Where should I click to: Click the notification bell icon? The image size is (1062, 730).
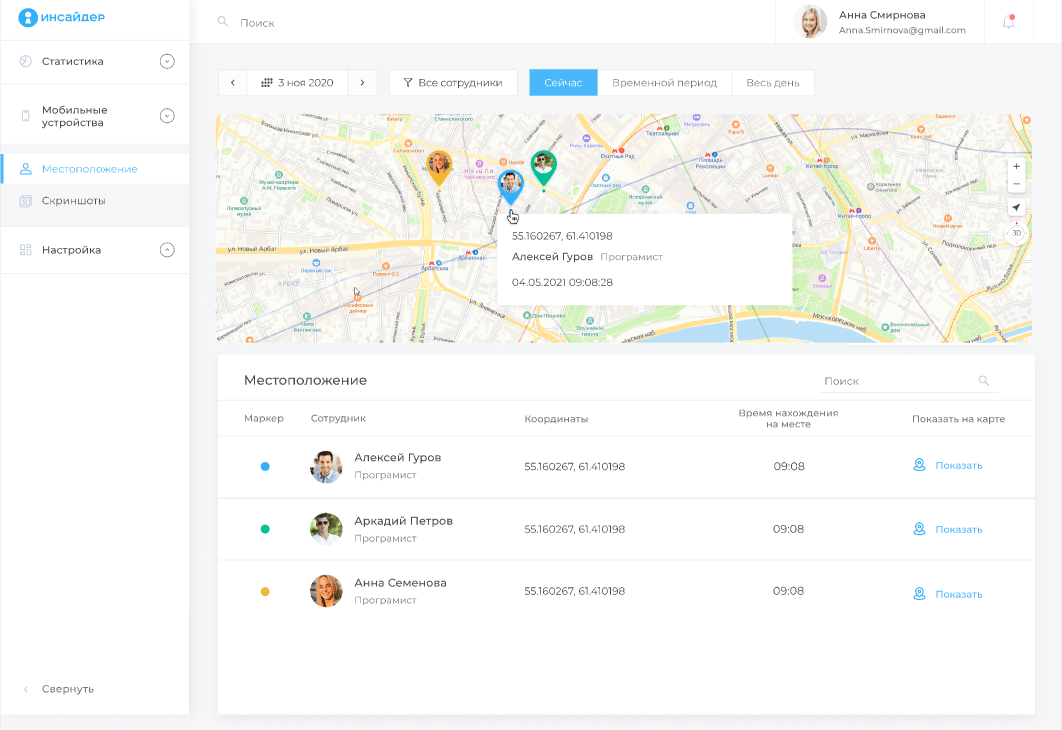(x=1008, y=22)
